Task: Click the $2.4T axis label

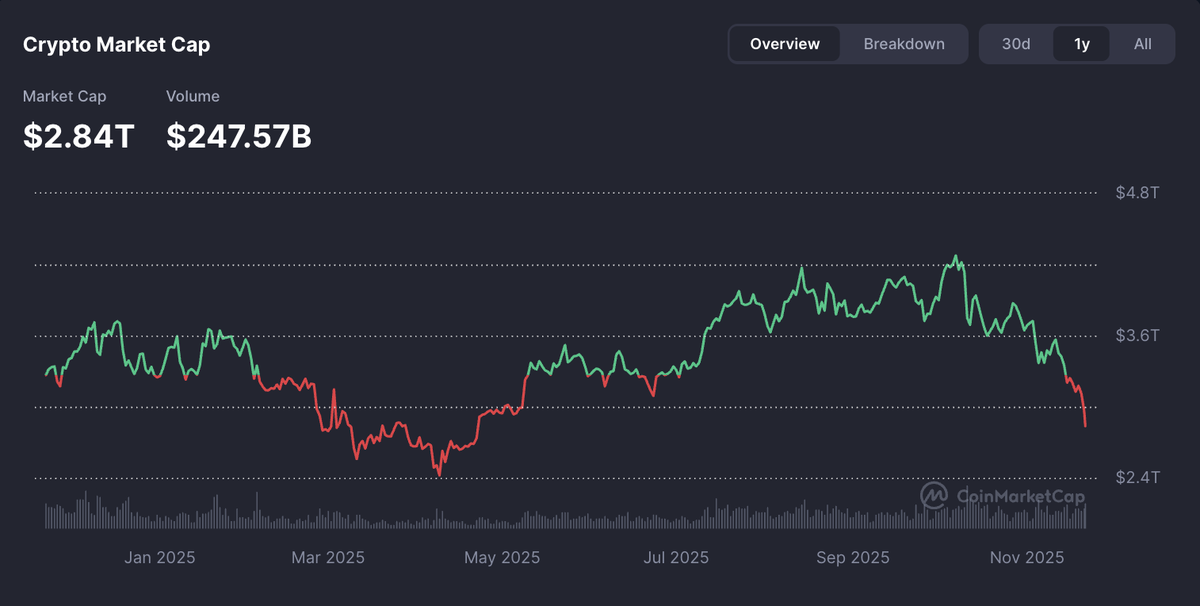Action: tap(1137, 477)
